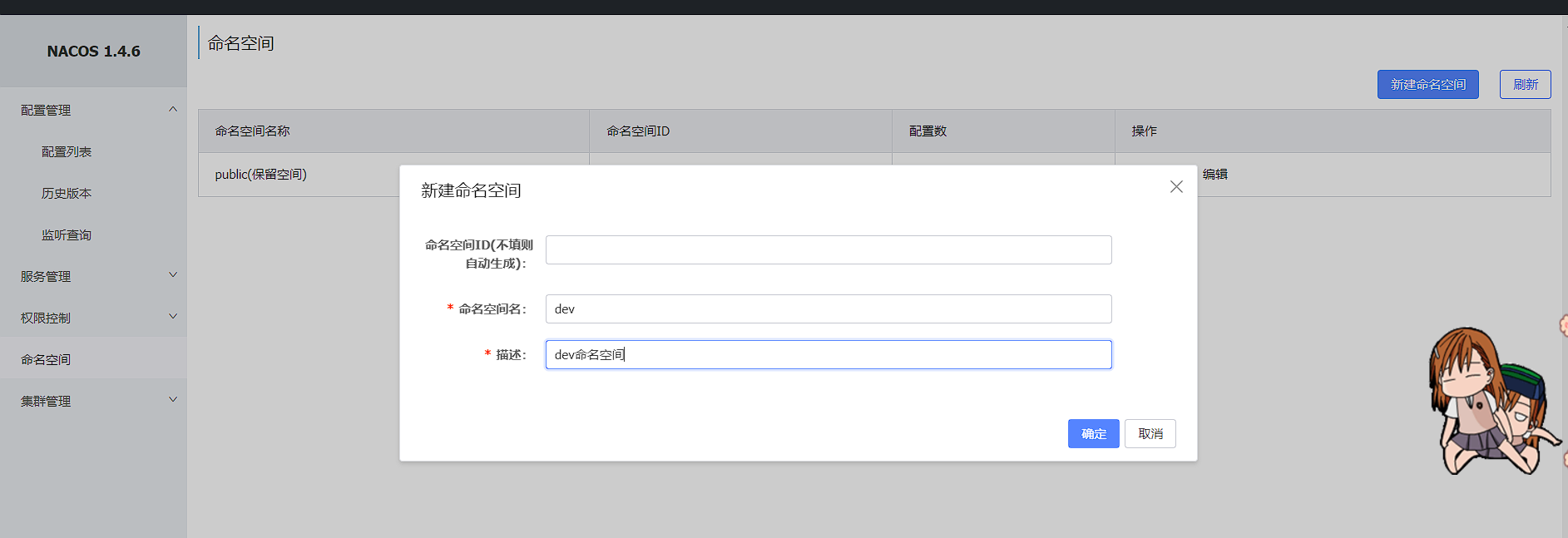Open 监听查询 in the sidebar
The height and width of the screenshot is (538, 1568).
click(67, 235)
